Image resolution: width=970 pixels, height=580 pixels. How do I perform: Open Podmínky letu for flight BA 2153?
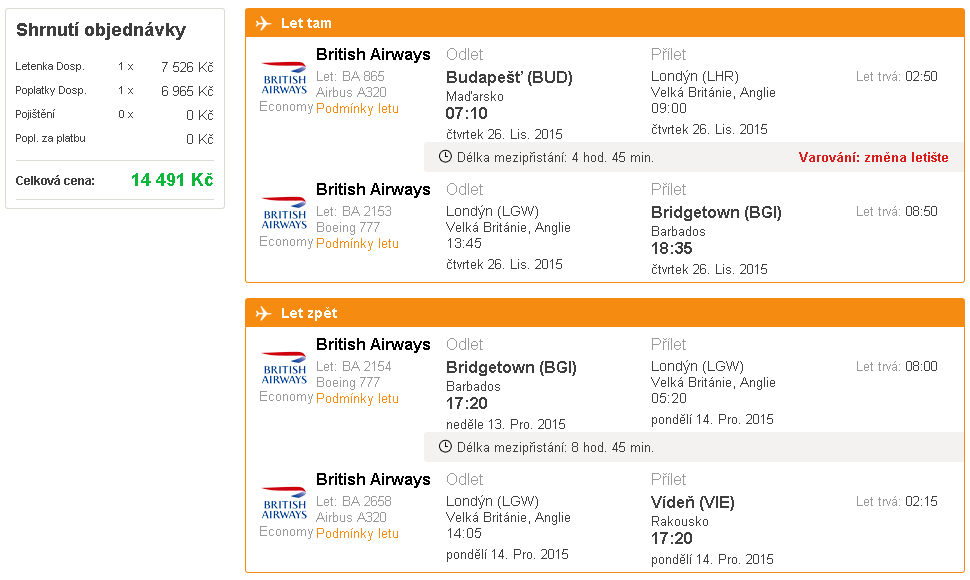[357, 244]
